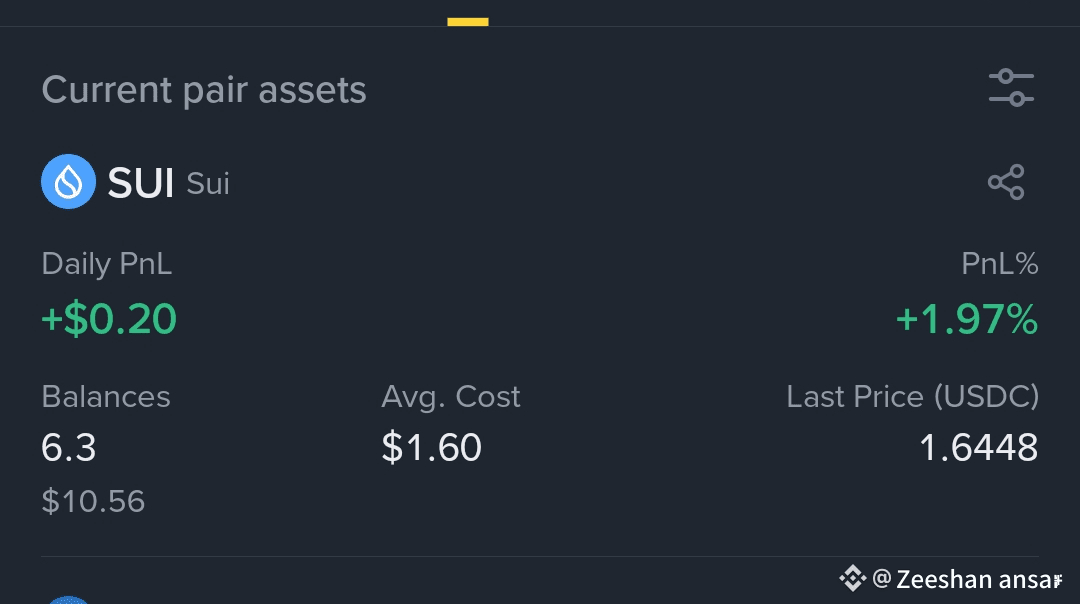Click the gray Sui full name label

click(208, 184)
